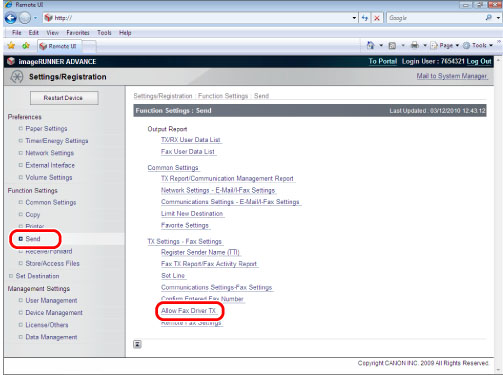Click the Restart Device button
This screenshot has width=503, height=375.
64,98
